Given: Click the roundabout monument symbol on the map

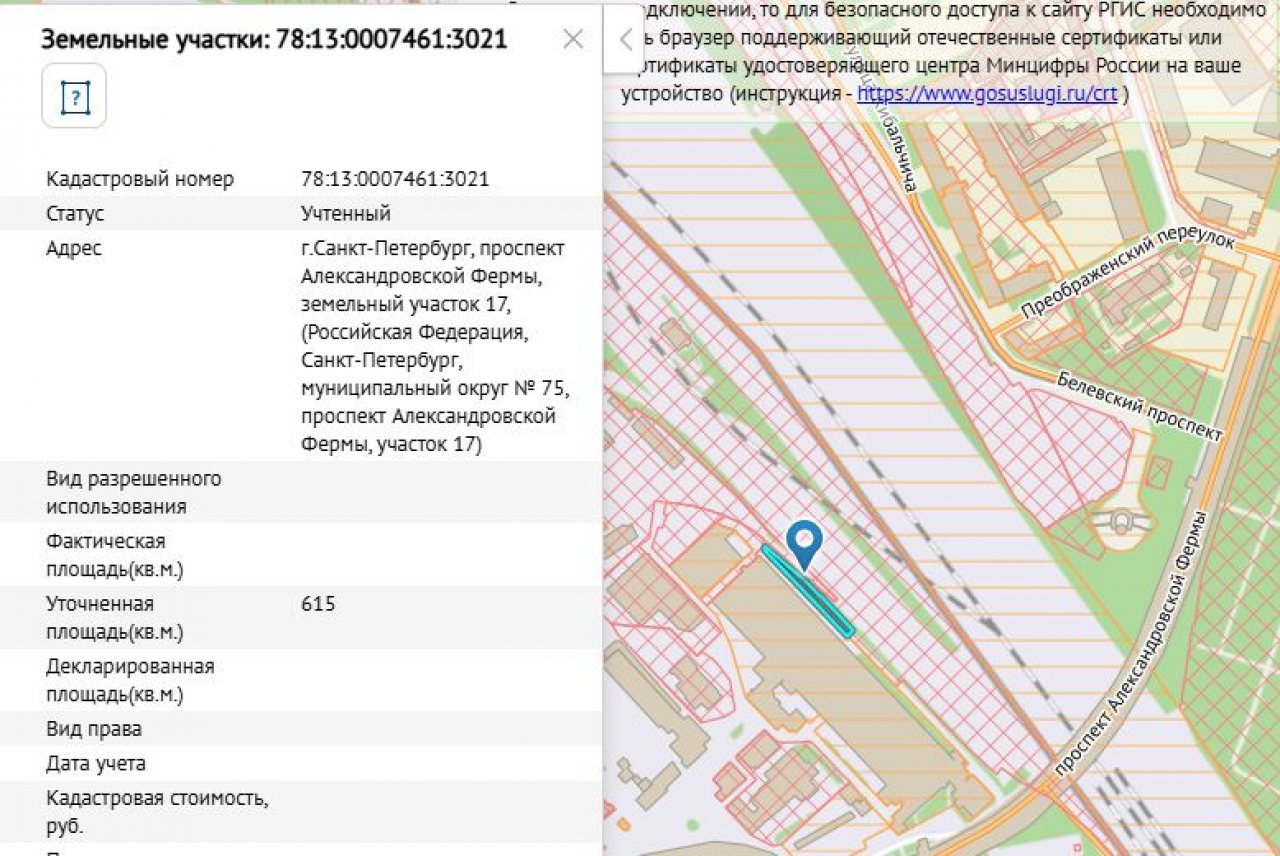Looking at the screenshot, I should [1121, 523].
